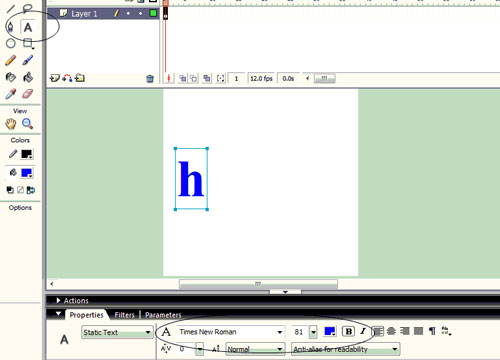Toggle Italic text formatting
The height and width of the screenshot is (360, 500).
(x=363, y=331)
